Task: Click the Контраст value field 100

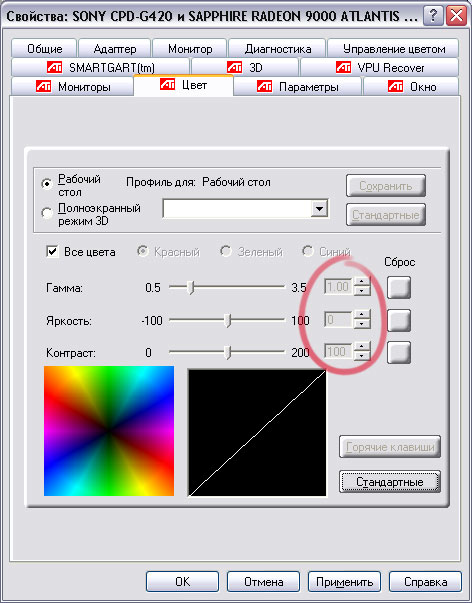Action: click(338, 351)
